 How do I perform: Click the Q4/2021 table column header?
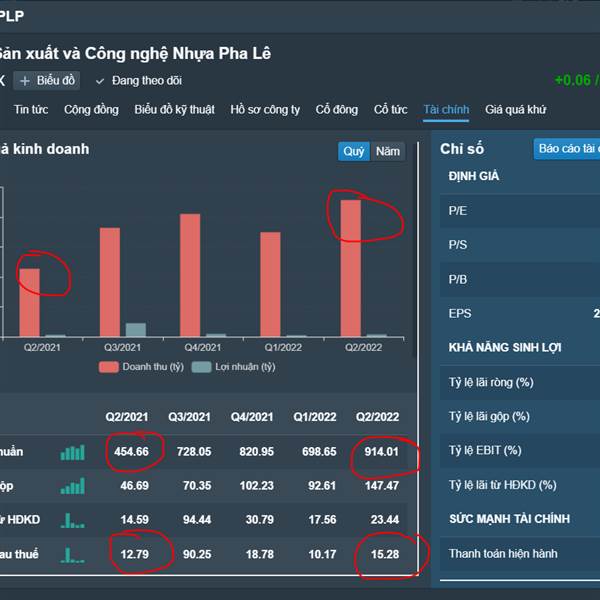[252, 417]
